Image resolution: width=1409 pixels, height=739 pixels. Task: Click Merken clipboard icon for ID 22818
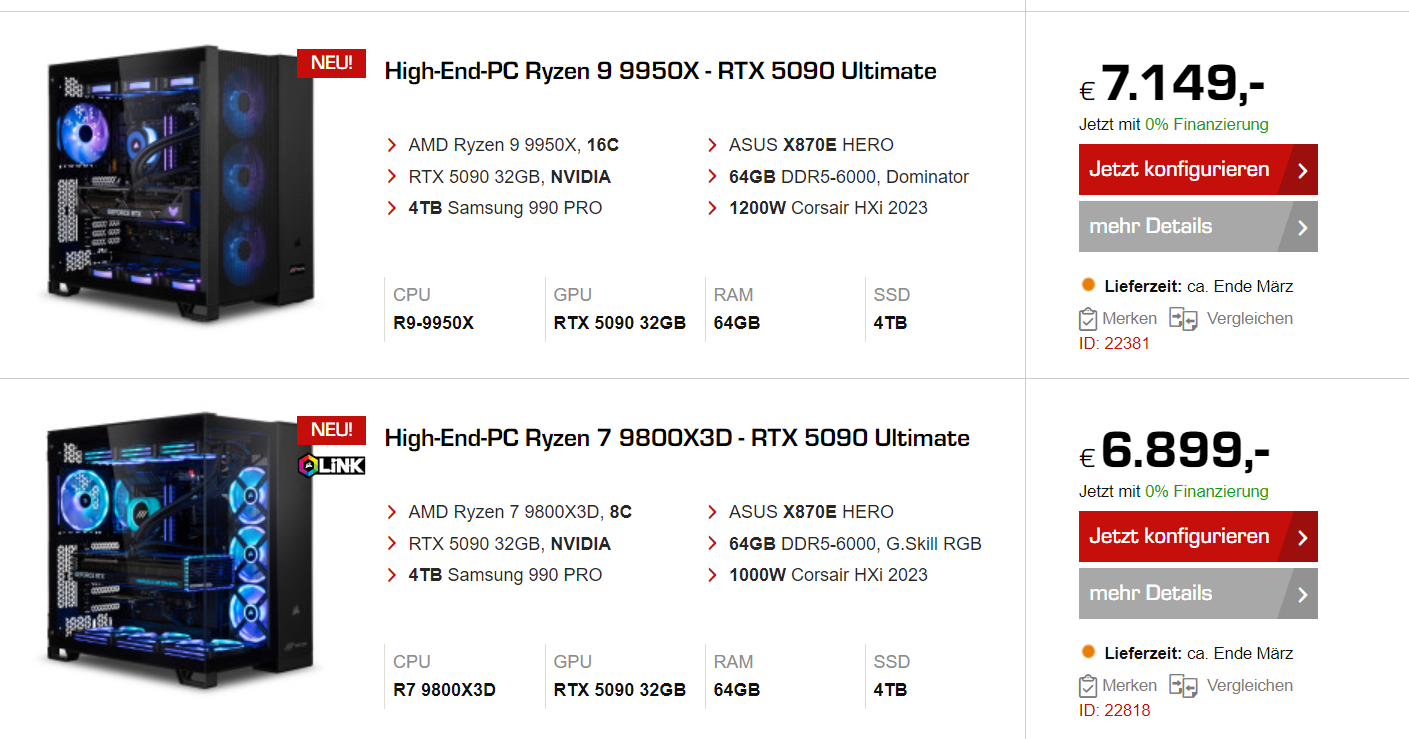pos(1089,686)
